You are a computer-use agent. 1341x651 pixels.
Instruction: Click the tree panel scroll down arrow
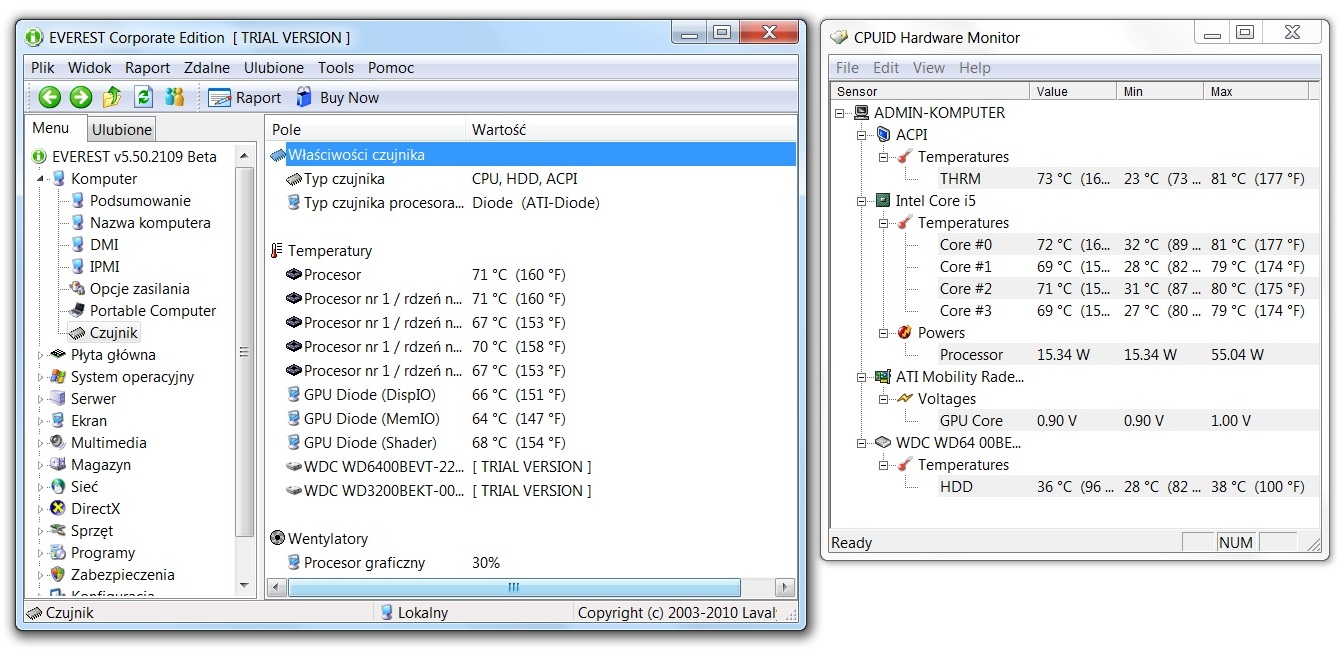point(245,585)
